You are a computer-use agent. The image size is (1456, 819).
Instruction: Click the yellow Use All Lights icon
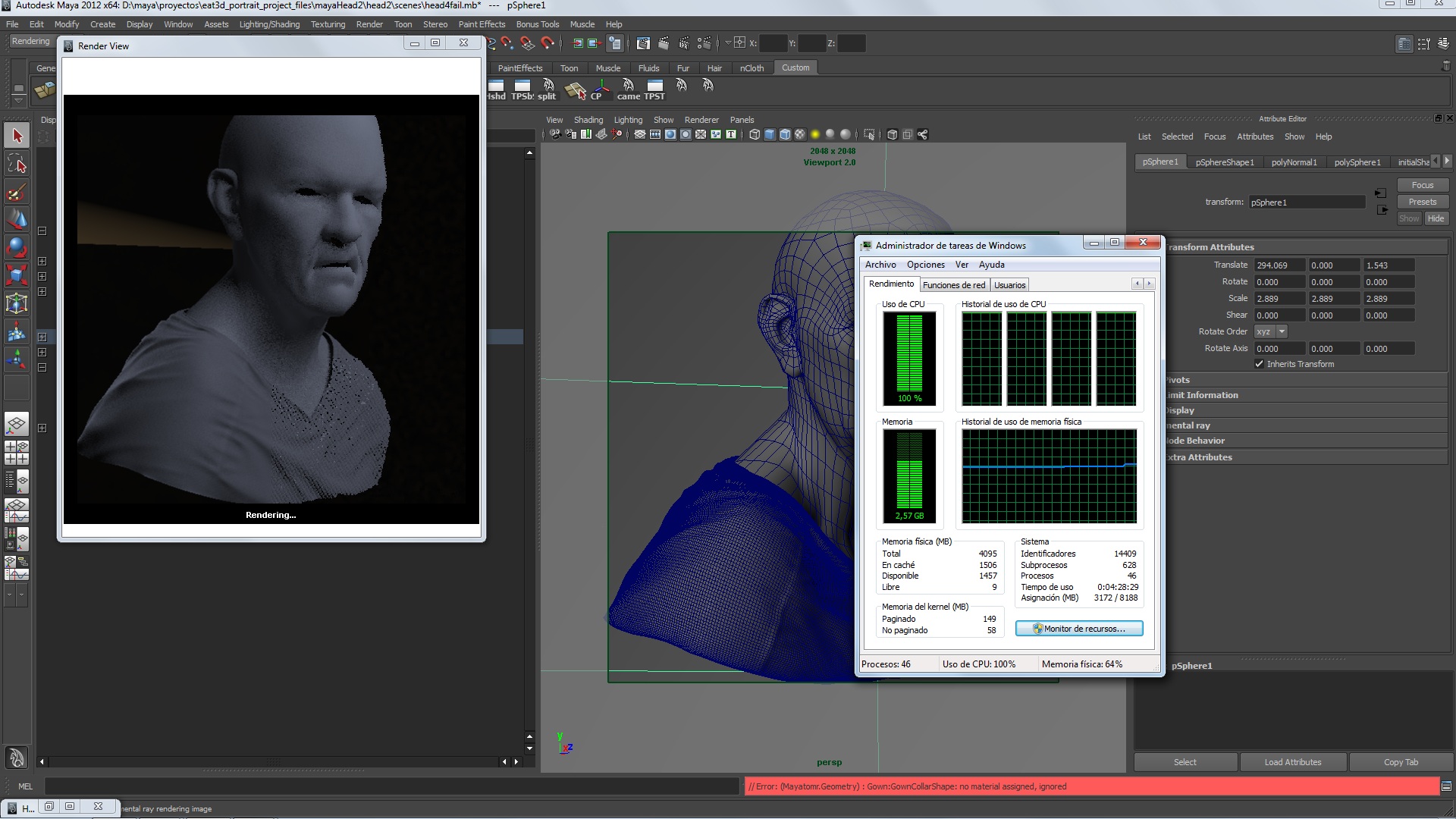click(815, 134)
